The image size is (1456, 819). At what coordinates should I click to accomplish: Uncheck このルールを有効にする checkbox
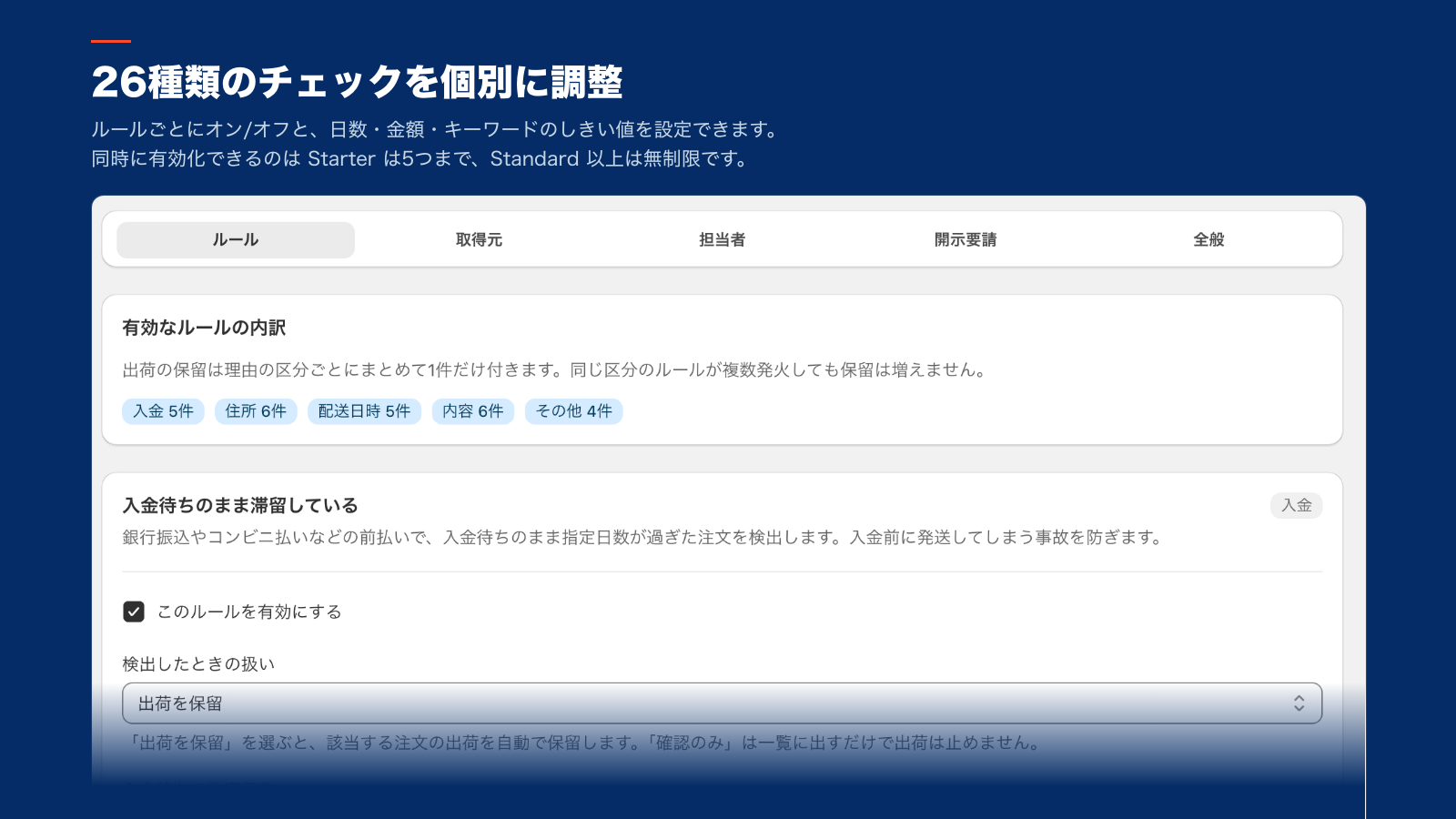click(134, 612)
